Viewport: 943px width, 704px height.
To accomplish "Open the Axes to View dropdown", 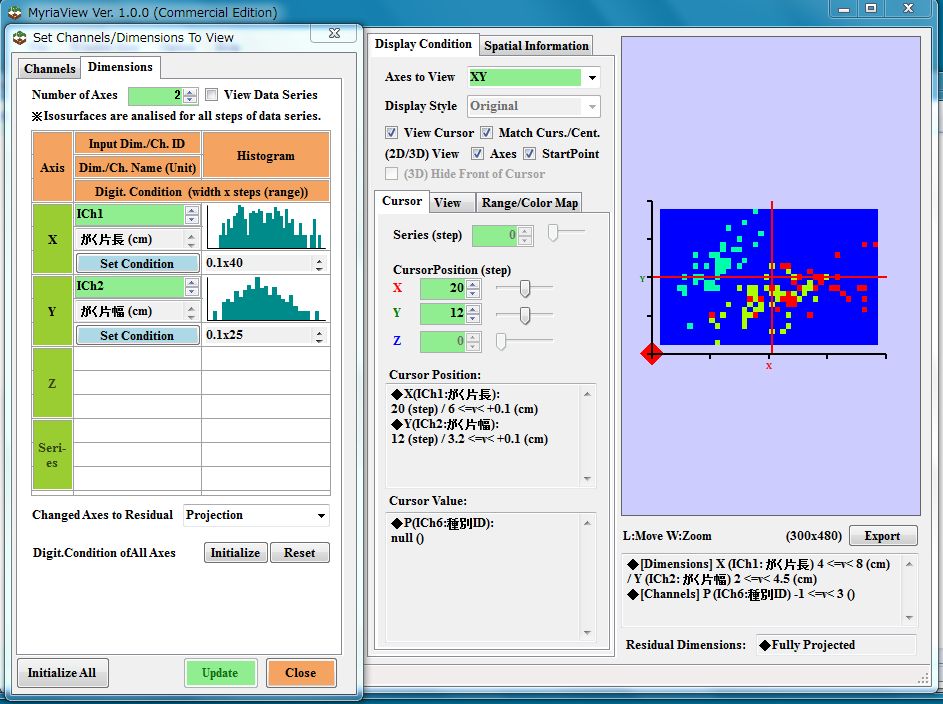I will click(592, 78).
